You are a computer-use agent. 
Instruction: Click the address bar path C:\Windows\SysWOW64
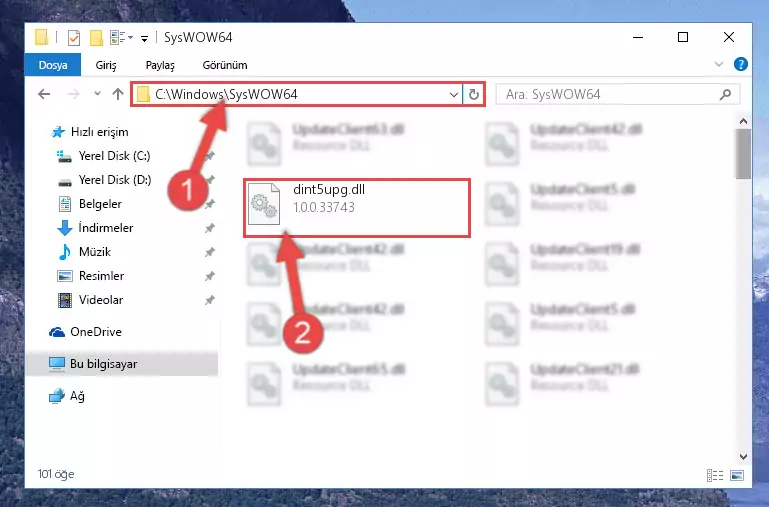point(226,94)
